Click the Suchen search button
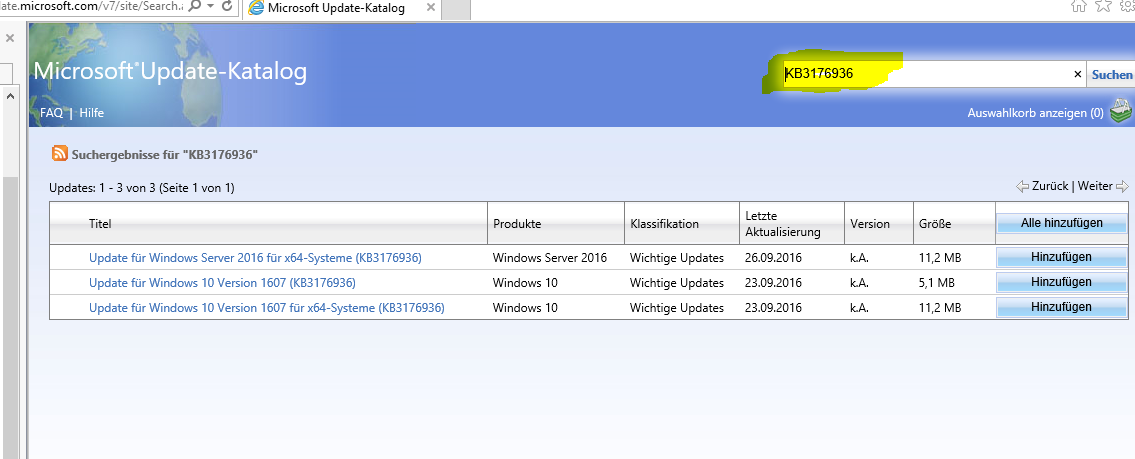The image size is (1135, 459). pyautogui.click(x=1112, y=75)
